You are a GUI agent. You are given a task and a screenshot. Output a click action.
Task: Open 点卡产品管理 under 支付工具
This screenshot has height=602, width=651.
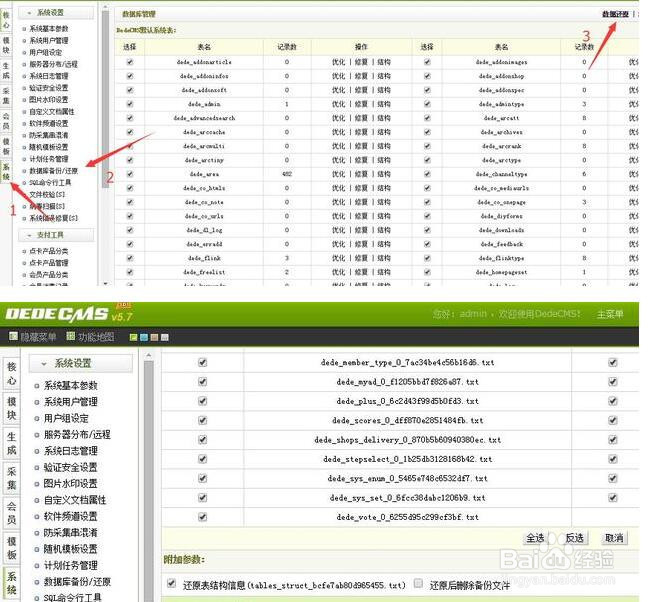click(49, 263)
